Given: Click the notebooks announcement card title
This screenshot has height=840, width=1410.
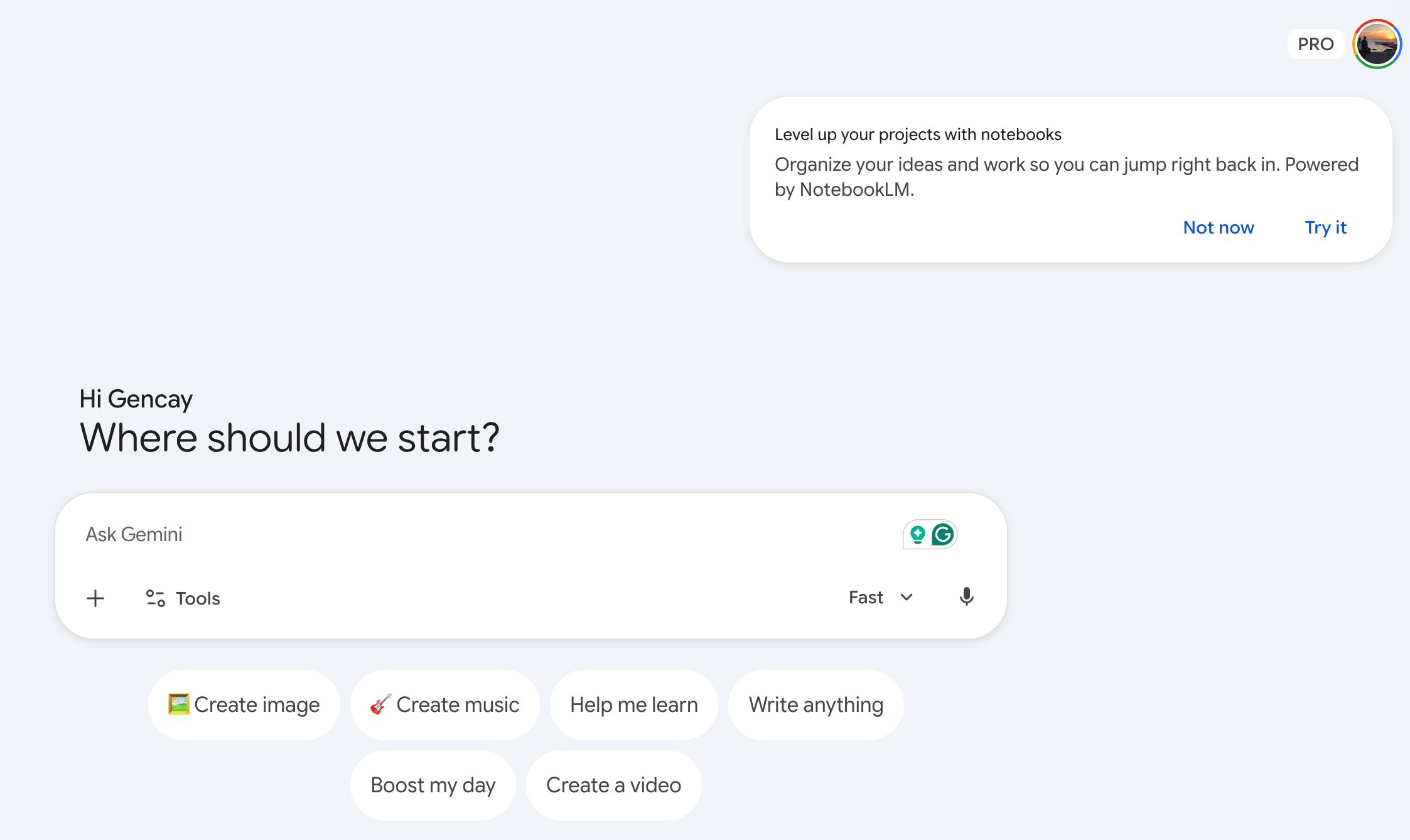Looking at the screenshot, I should (918, 134).
